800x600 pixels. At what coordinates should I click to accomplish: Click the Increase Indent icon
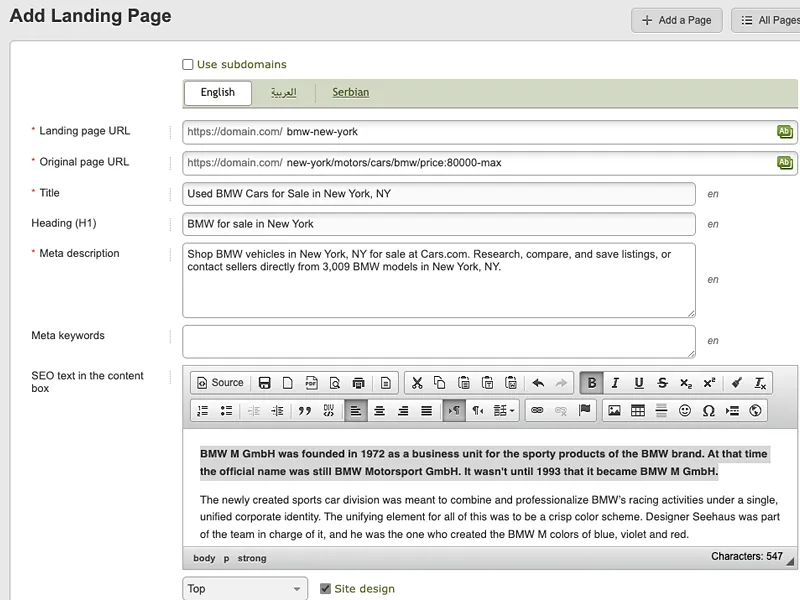(277, 410)
